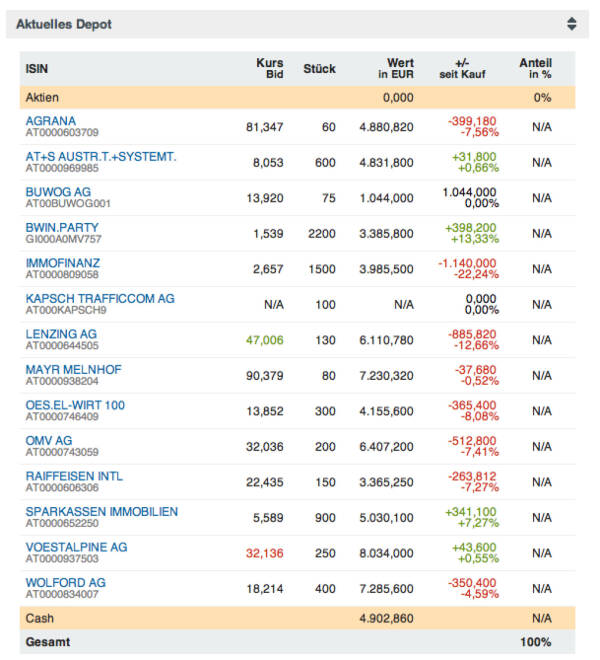The image size is (600, 660).
Task: Open the AGRANA stock link
Action: [x=51, y=121]
